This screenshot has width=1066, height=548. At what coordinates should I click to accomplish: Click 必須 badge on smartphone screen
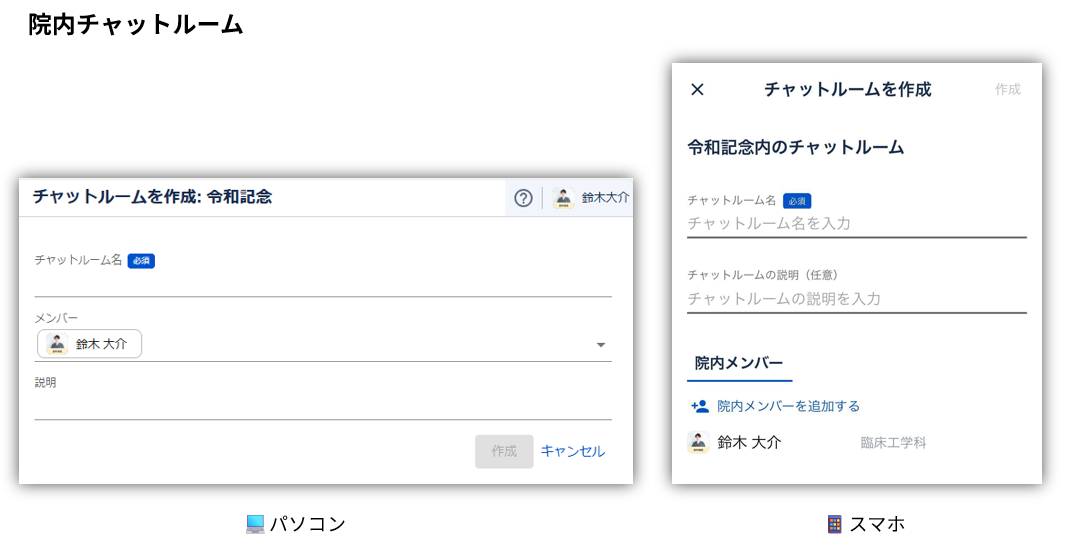pos(797,201)
